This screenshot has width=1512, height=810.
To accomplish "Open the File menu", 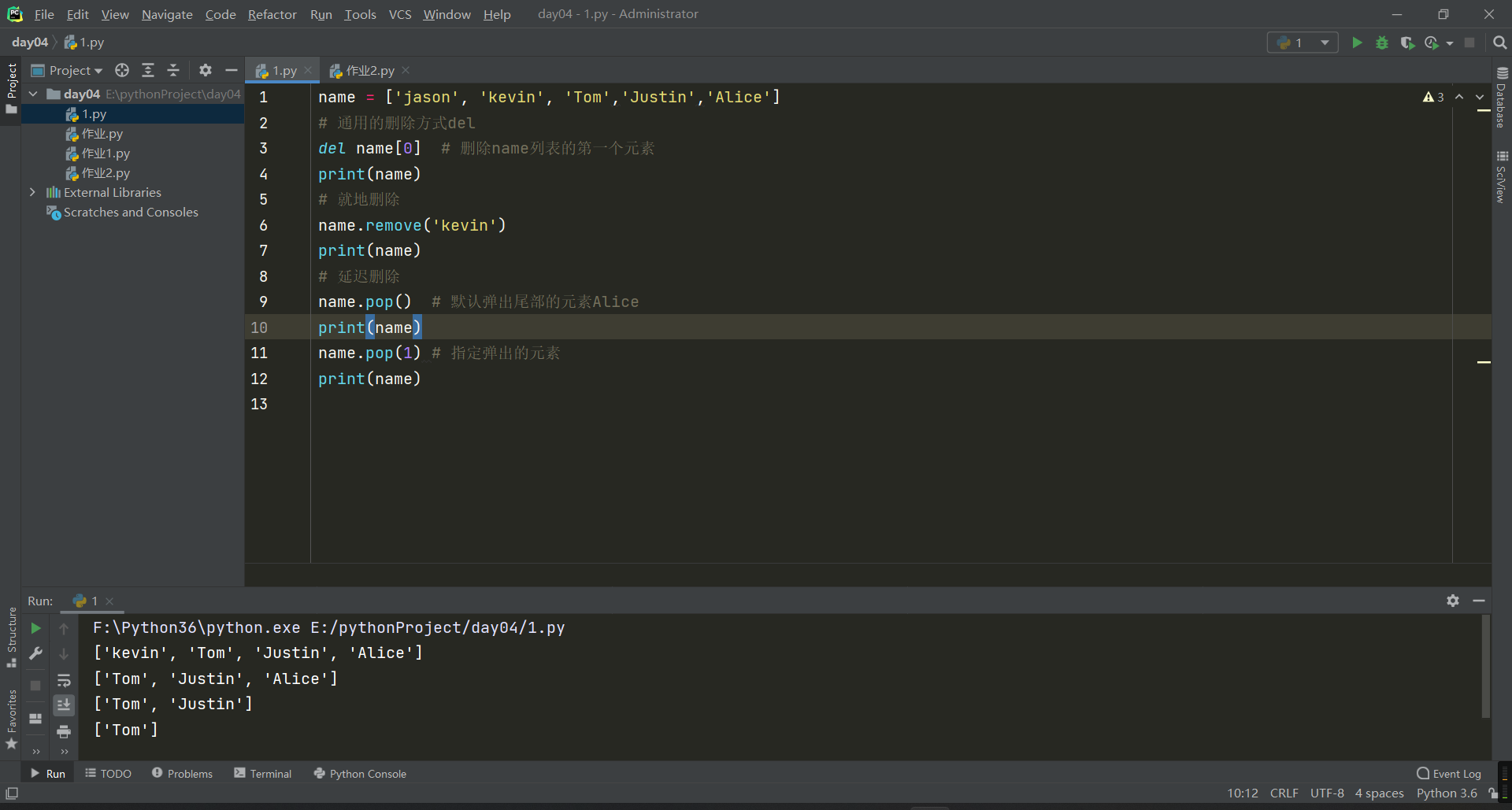I will (x=44, y=14).
